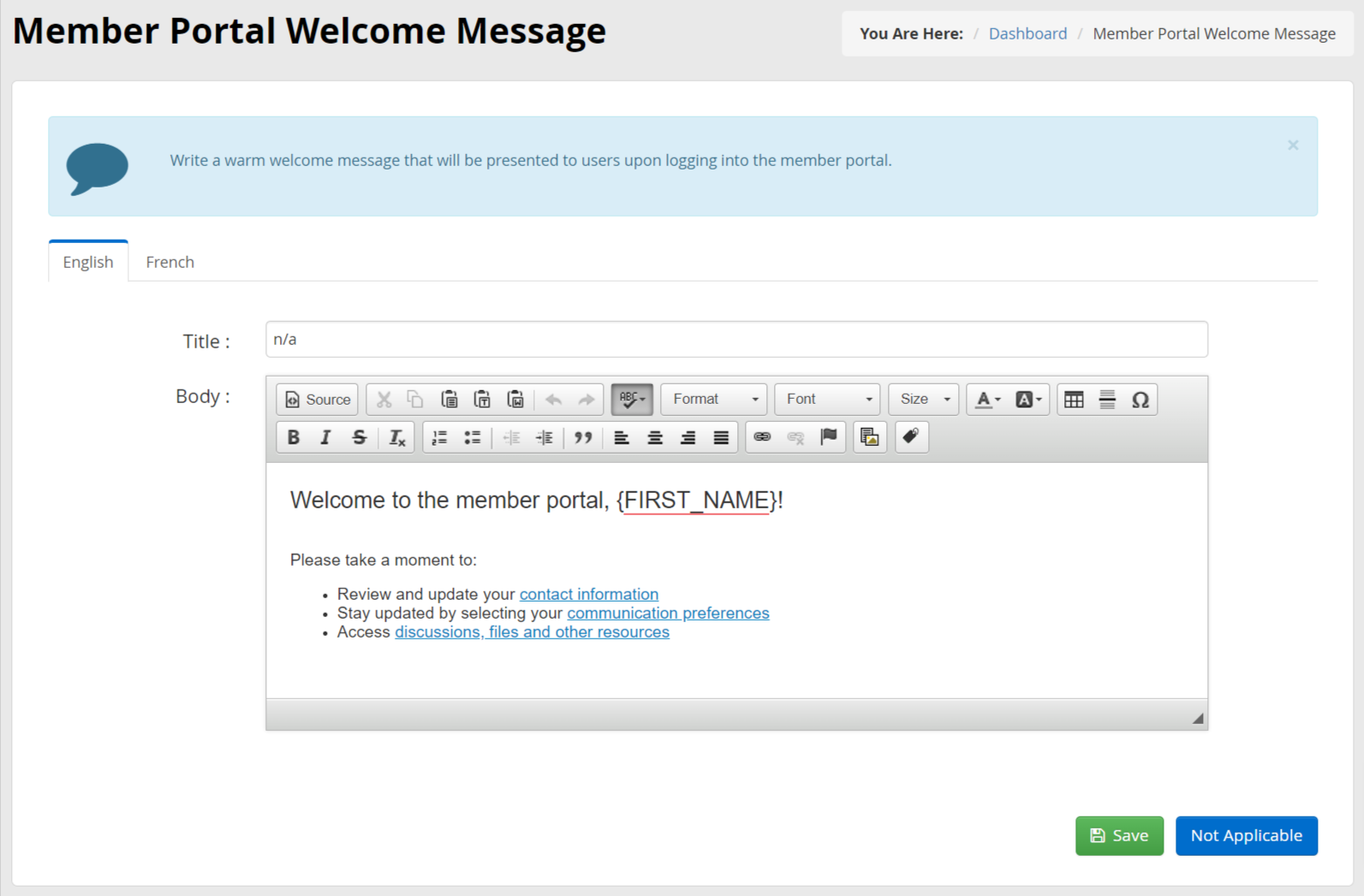
Task: Expand the Size dropdown
Action: (x=924, y=400)
